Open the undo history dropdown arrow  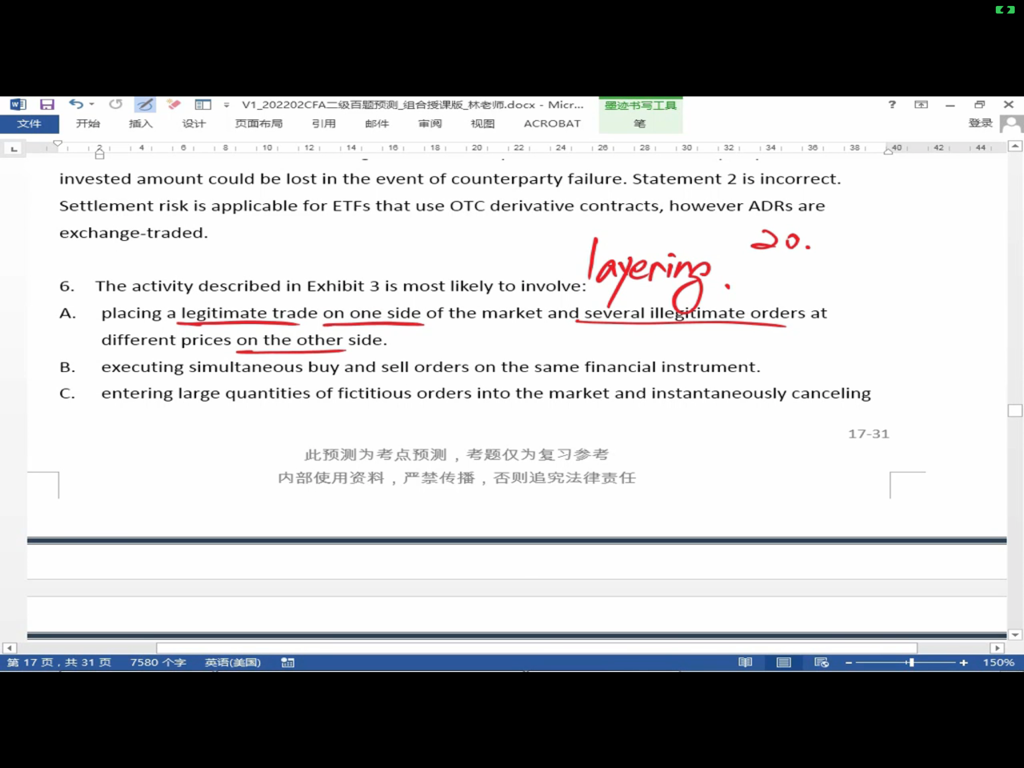pos(92,104)
